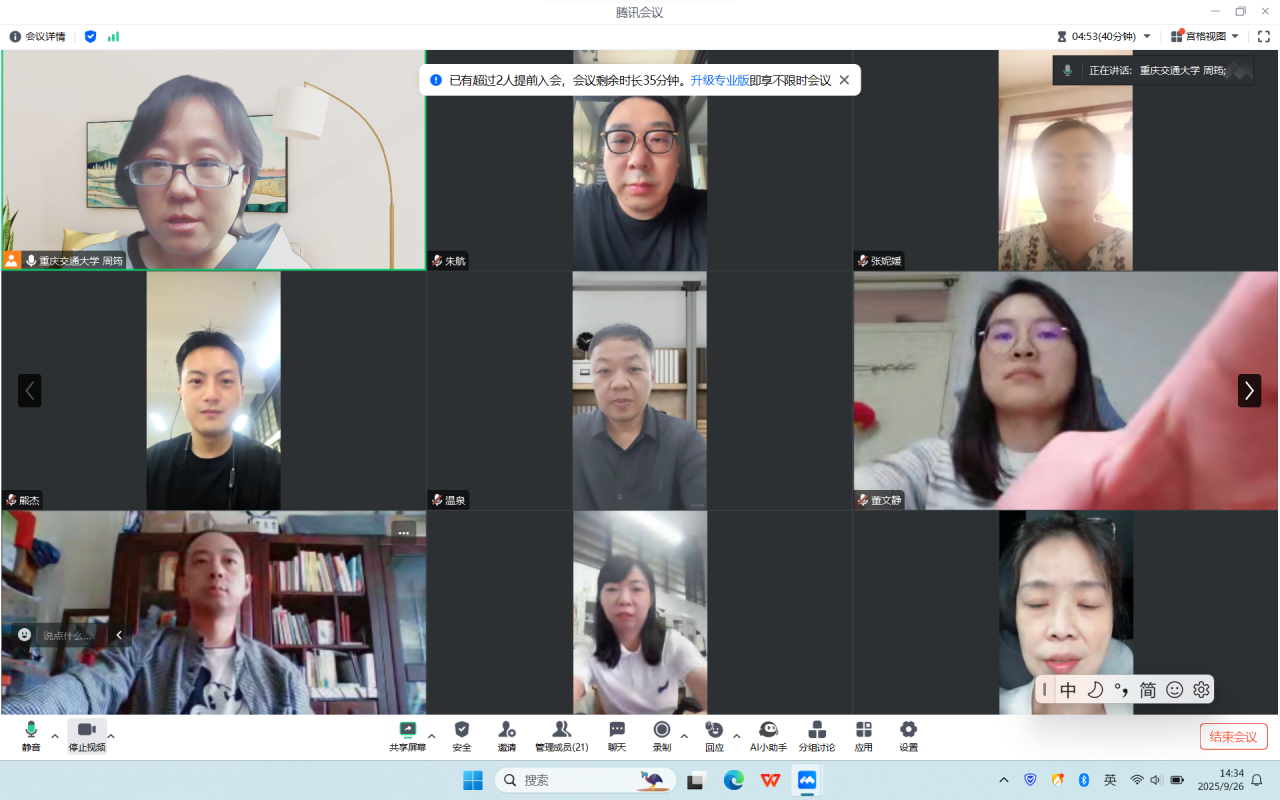The image size is (1280, 800).
Task: Click 共享屏幕 to share screen
Action: pyautogui.click(x=407, y=736)
